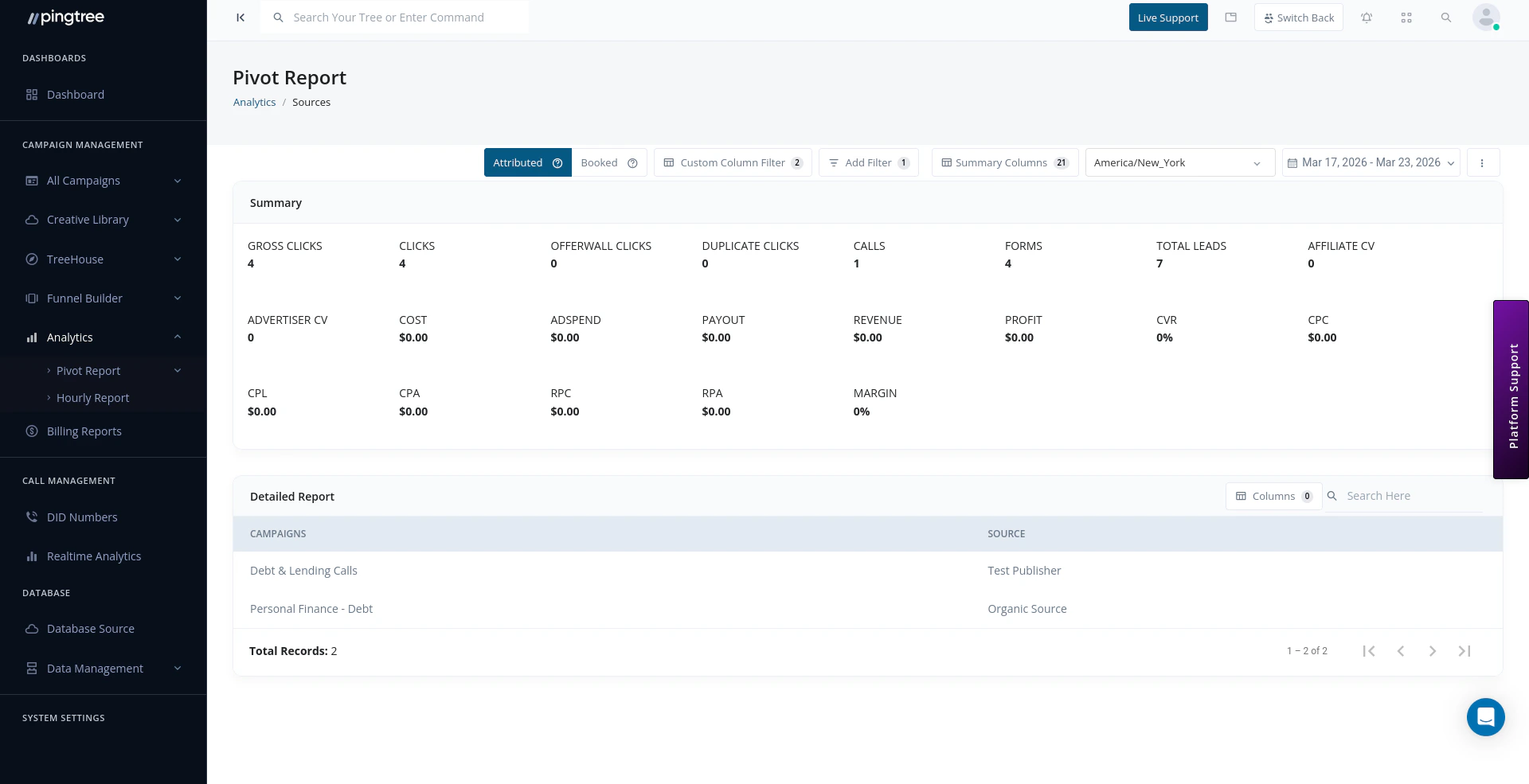This screenshot has width=1529, height=784.
Task: Click the Switch Back button
Action: click(x=1298, y=17)
